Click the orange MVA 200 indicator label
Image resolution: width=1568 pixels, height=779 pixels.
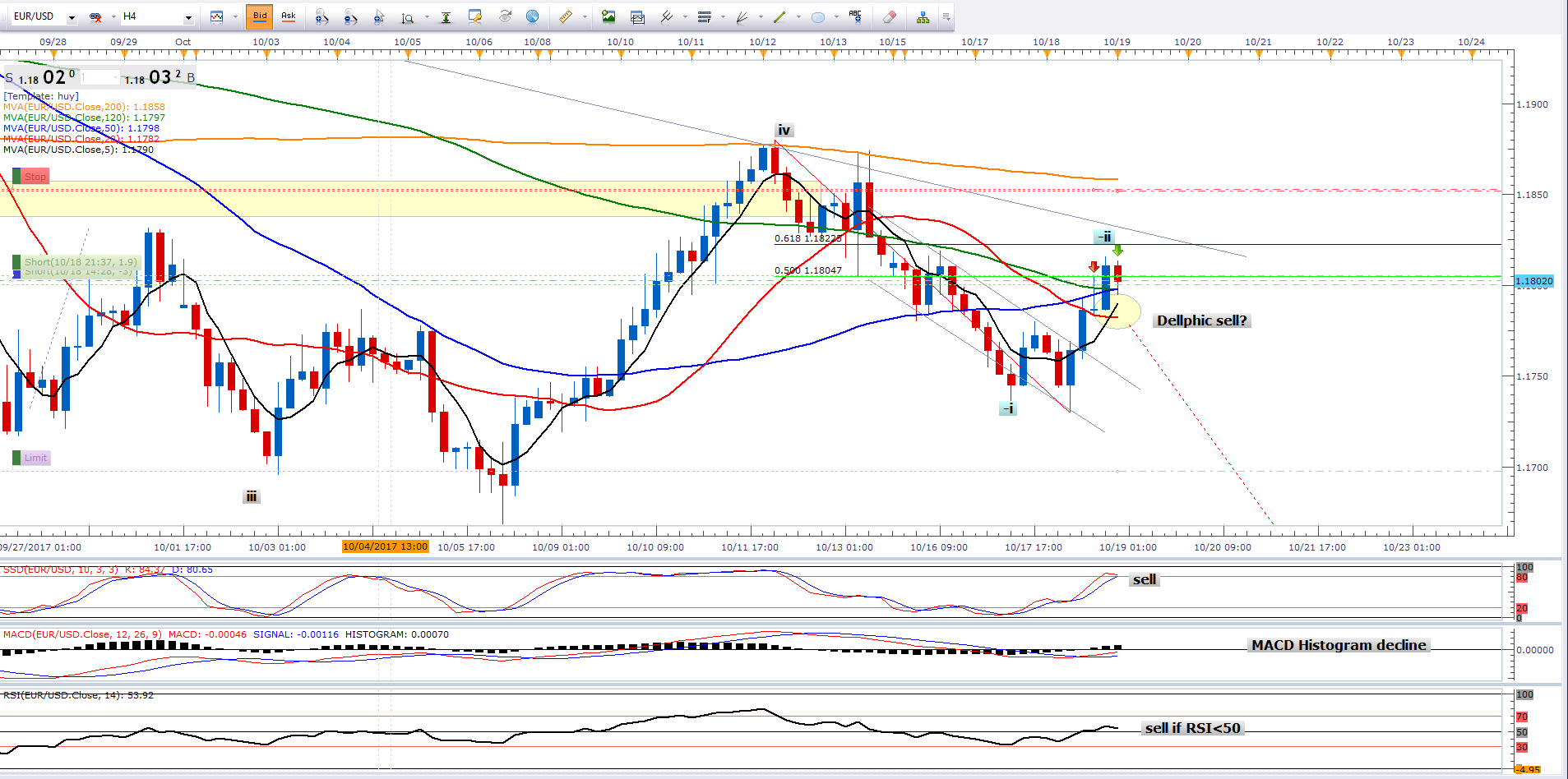tap(84, 107)
